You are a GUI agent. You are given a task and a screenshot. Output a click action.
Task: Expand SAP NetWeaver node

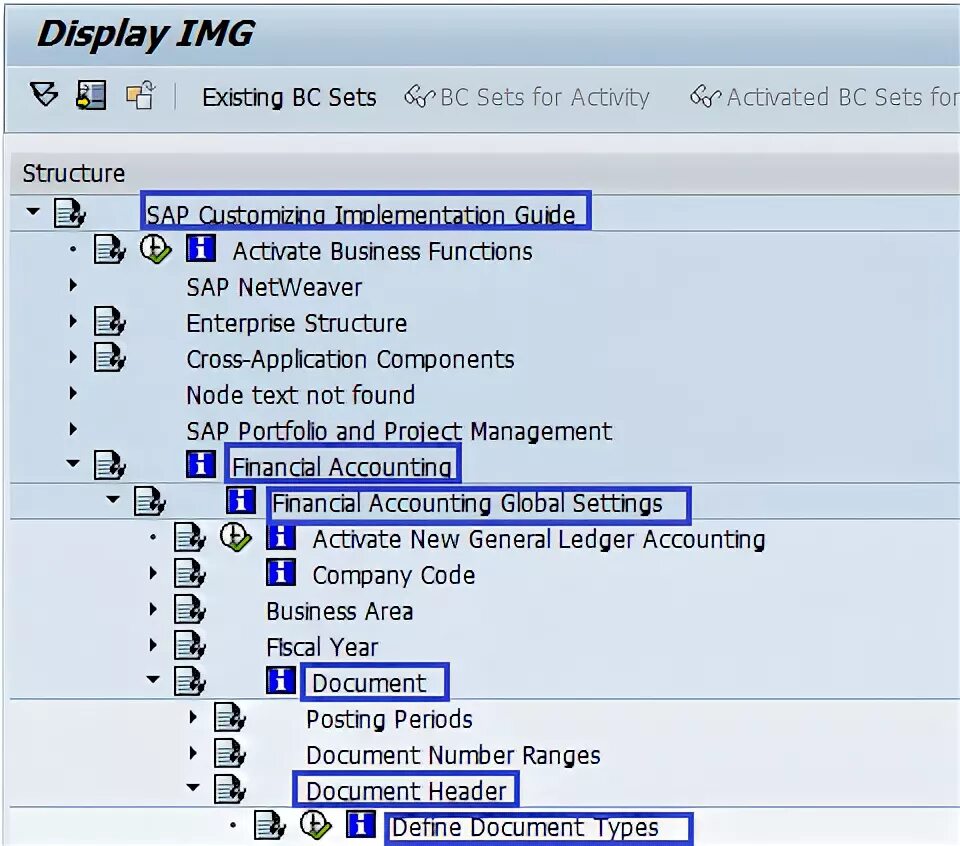tap(73, 285)
